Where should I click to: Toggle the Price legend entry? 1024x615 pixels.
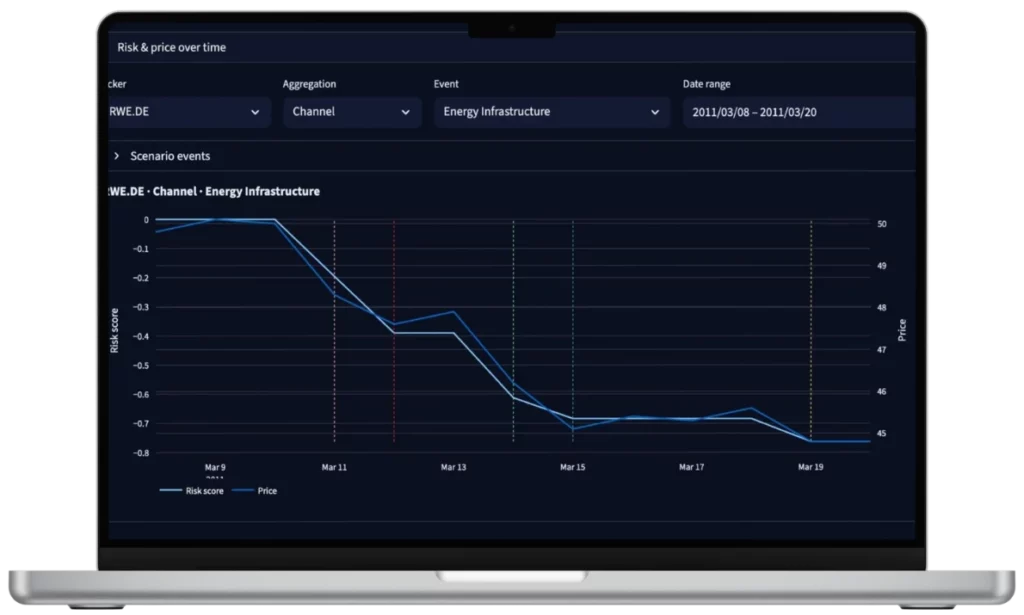pyautogui.click(x=255, y=490)
